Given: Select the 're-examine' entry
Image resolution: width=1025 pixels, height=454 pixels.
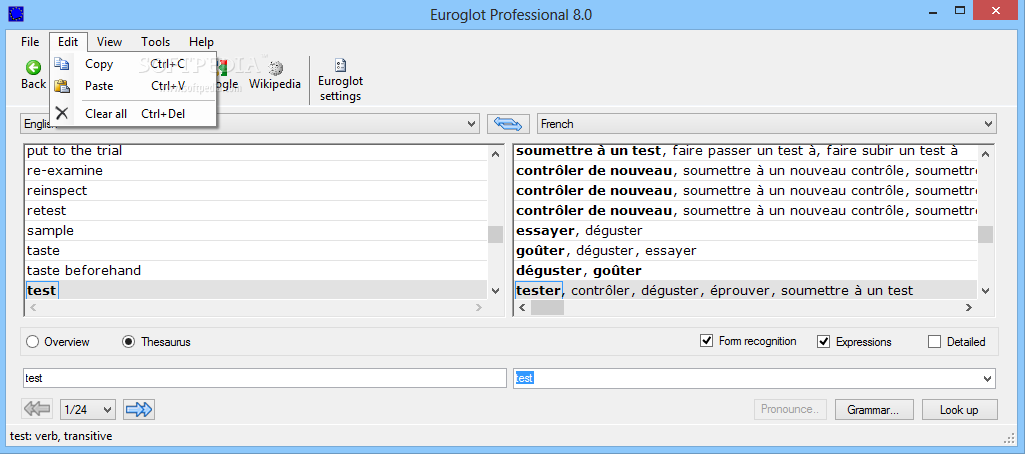Looking at the screenshot, I should point(256,171).
